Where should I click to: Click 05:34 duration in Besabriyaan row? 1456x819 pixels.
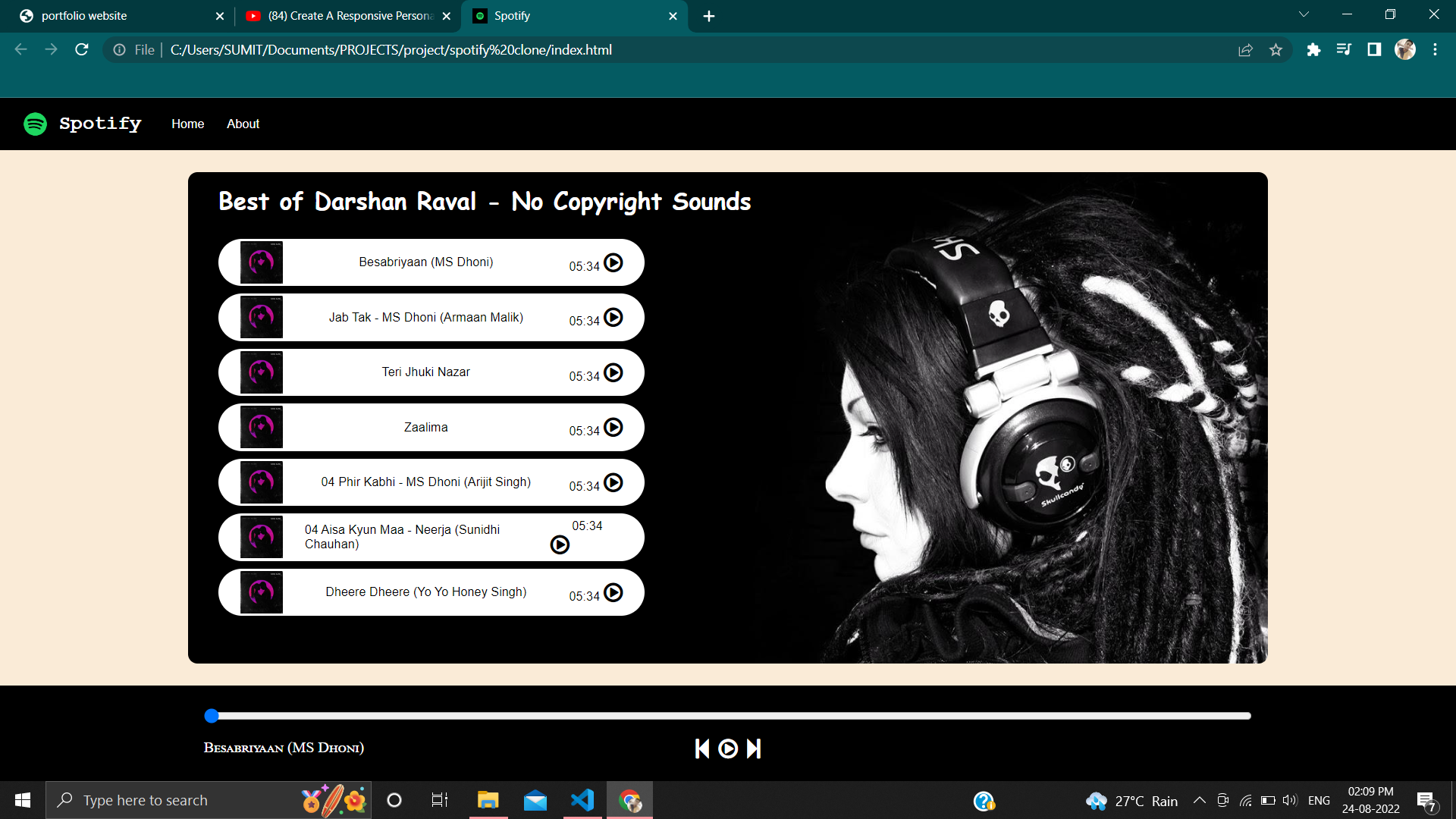(584, 266)
